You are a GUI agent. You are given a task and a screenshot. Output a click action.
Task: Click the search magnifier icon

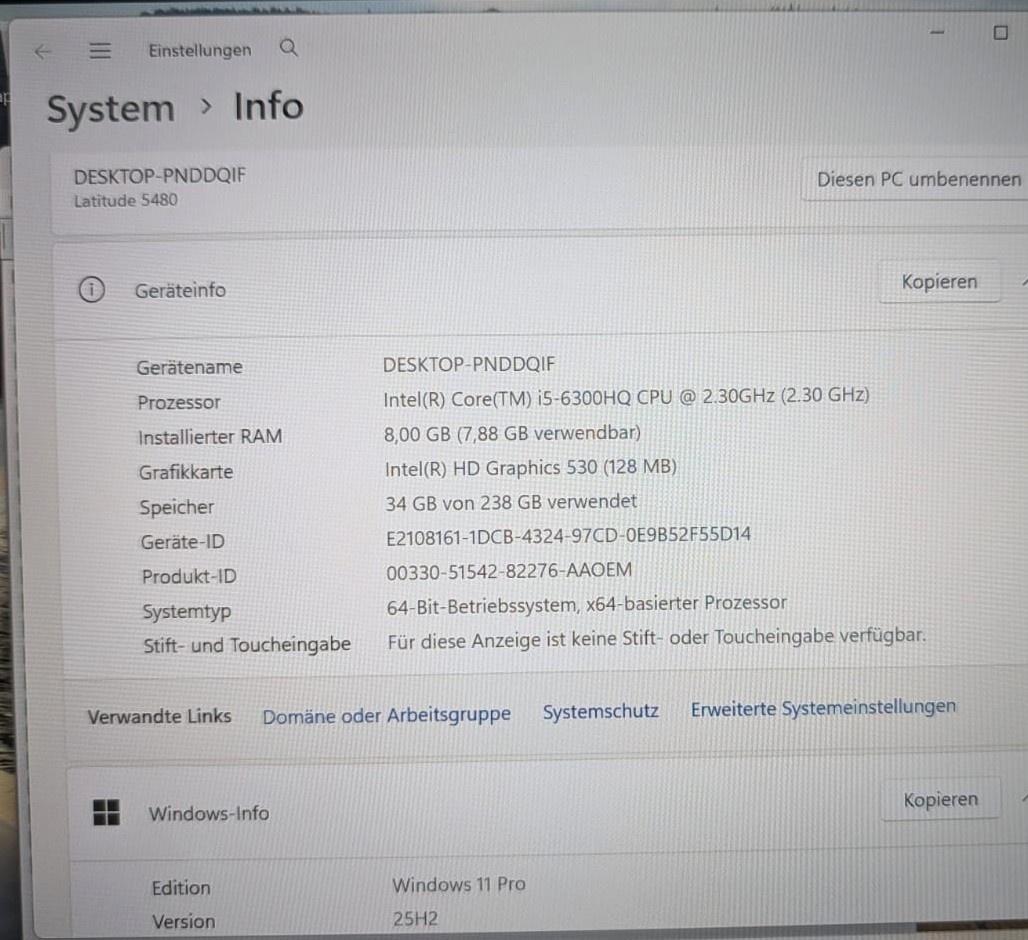(288, 48)
